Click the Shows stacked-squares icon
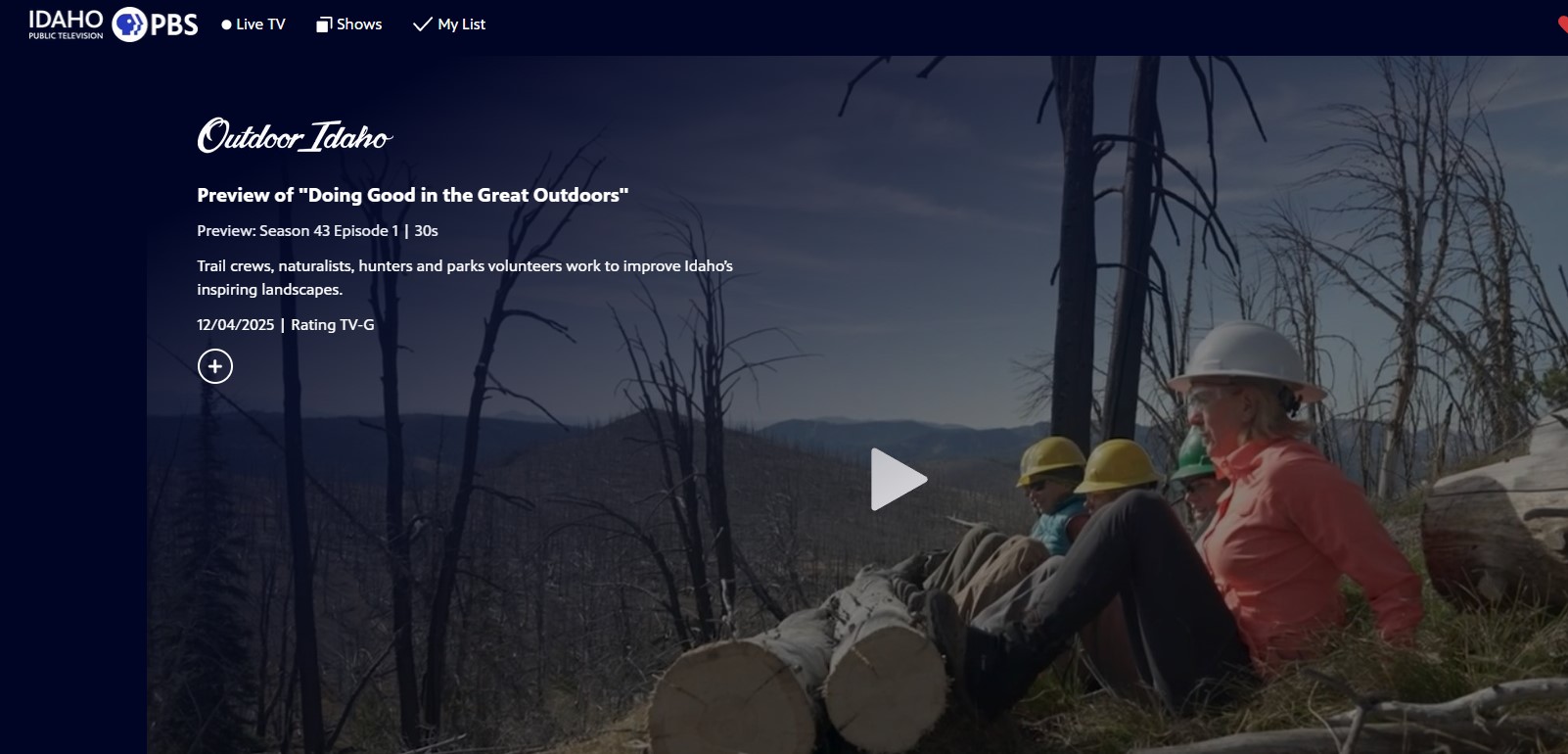 (x=324, y=24)
